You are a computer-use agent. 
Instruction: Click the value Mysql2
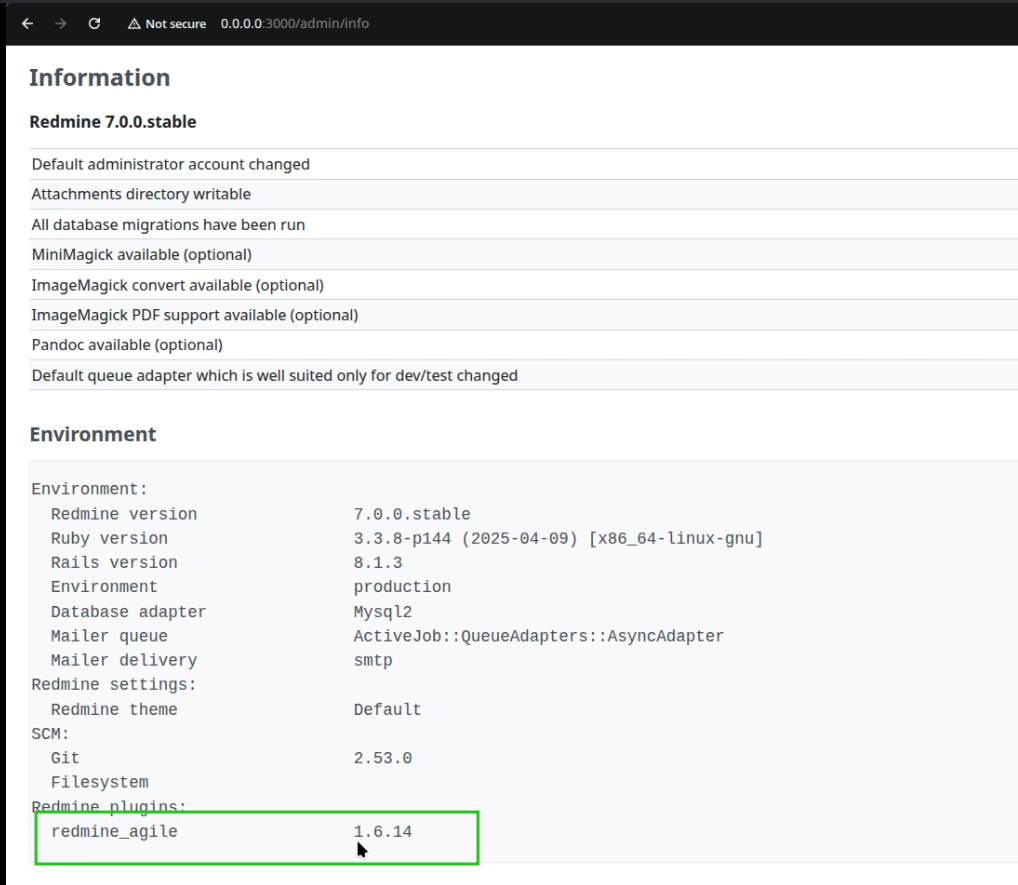pos(382,612)
